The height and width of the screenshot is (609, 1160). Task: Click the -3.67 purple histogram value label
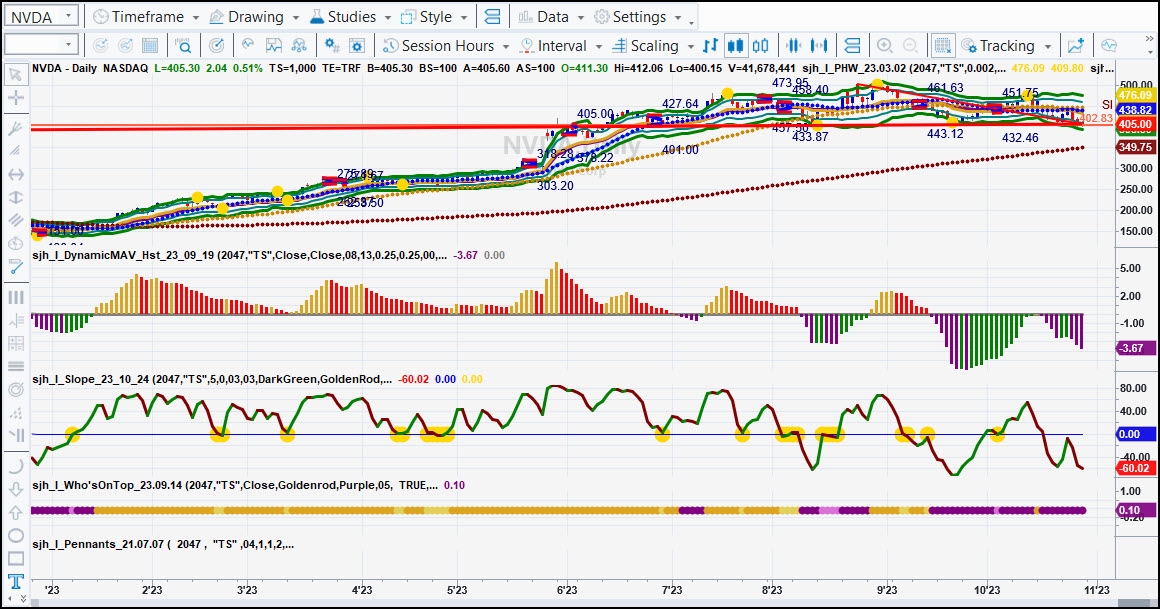pyautogui.click(x=1134, y=348)
